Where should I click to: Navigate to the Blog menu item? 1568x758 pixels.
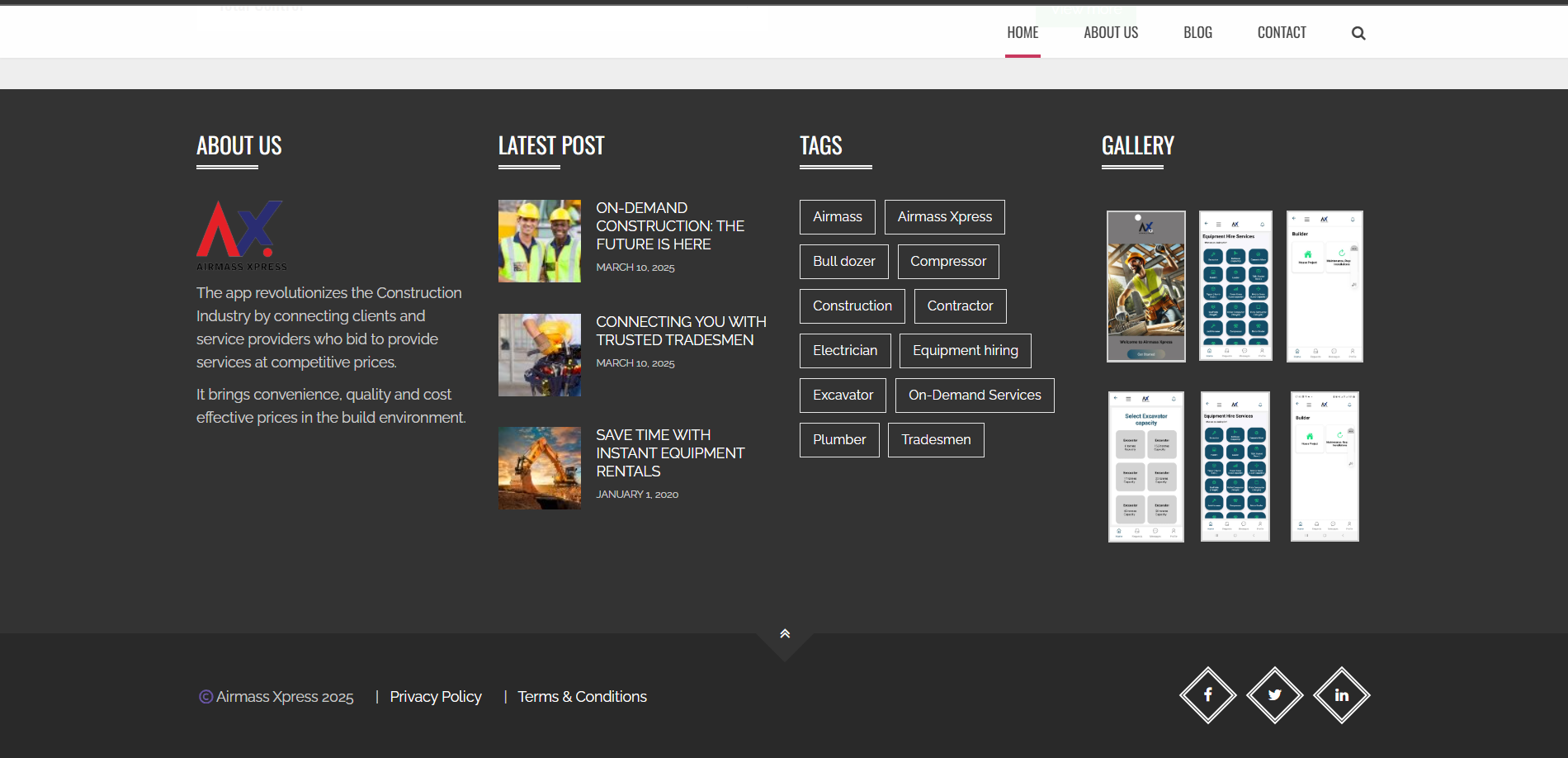coord(1197,33)
